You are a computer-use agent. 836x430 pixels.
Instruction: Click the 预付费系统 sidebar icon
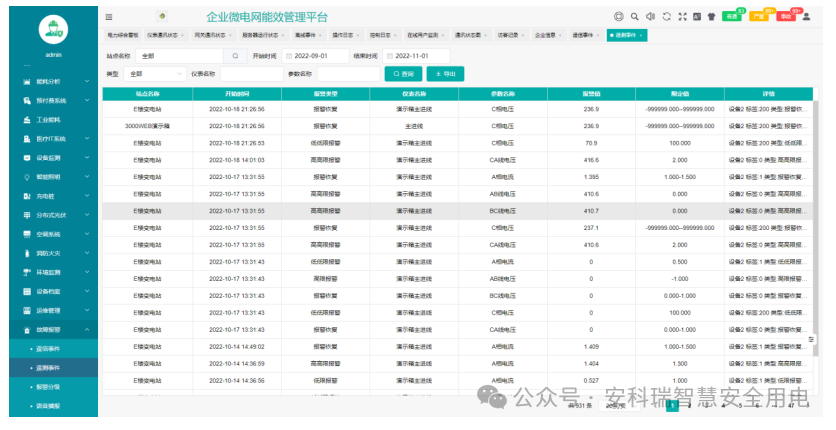click(x=27, y=101)
